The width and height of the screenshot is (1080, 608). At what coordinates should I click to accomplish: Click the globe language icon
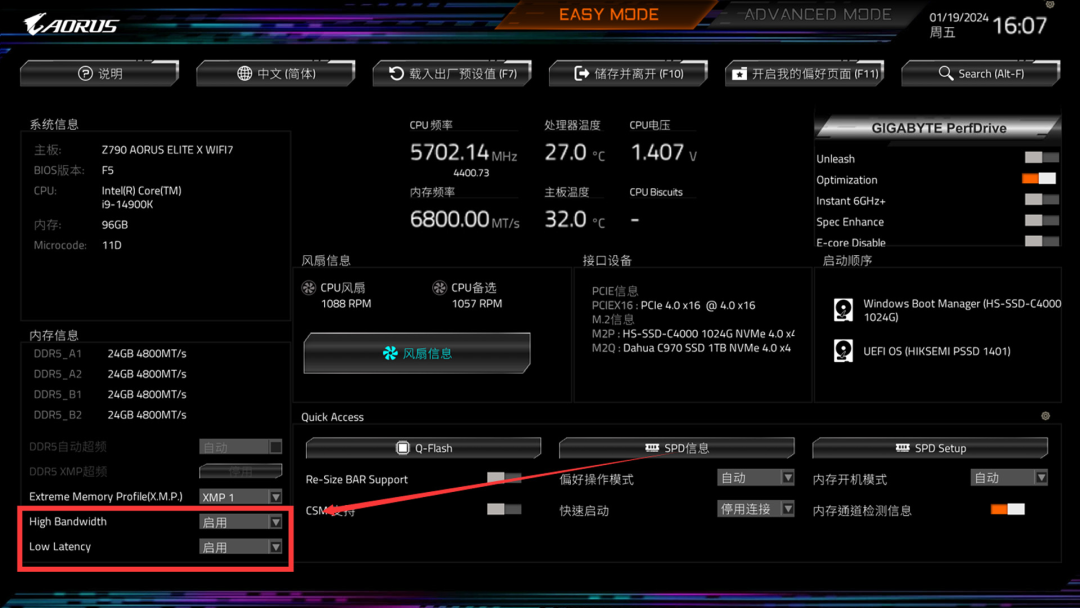point(245,74)
